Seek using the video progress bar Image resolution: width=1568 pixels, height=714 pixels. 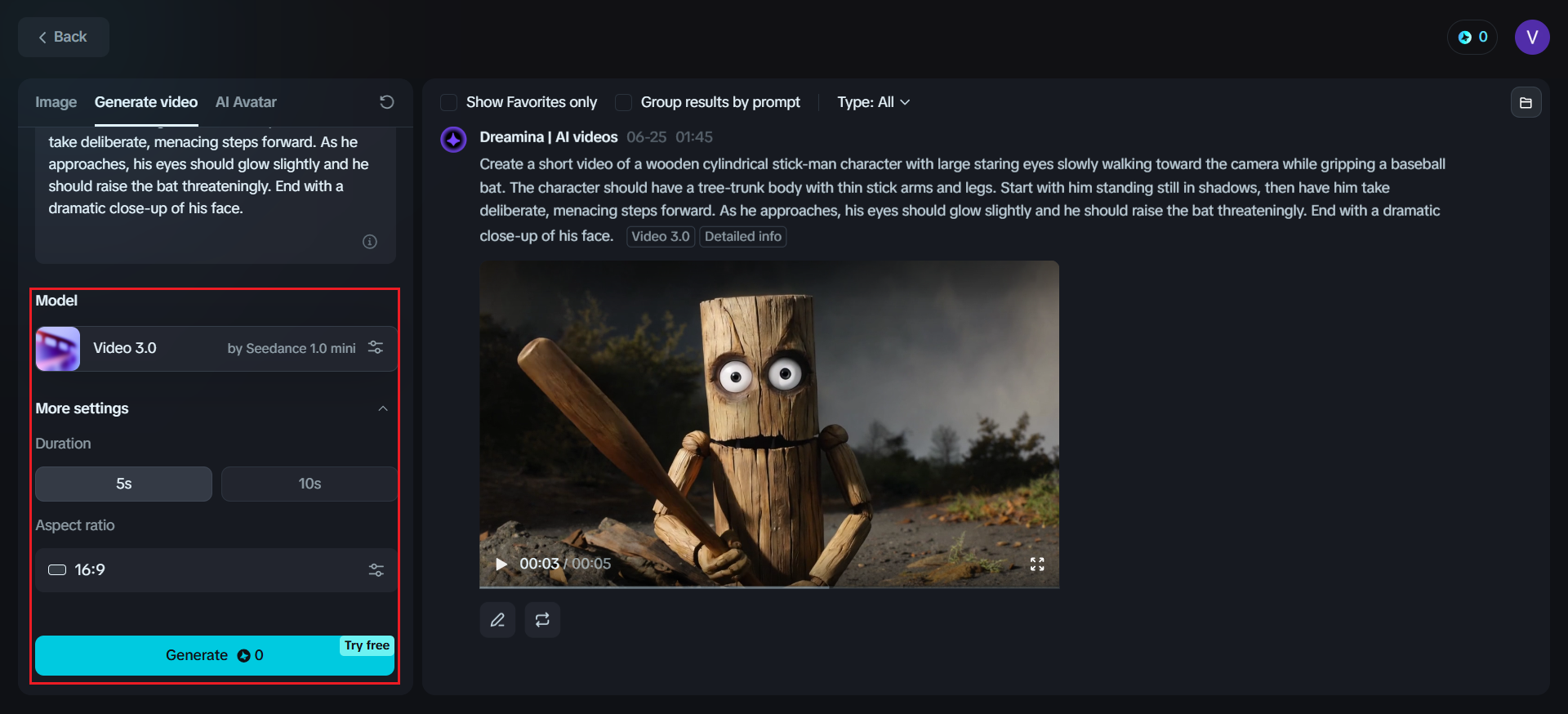click(x=769, y=587)
